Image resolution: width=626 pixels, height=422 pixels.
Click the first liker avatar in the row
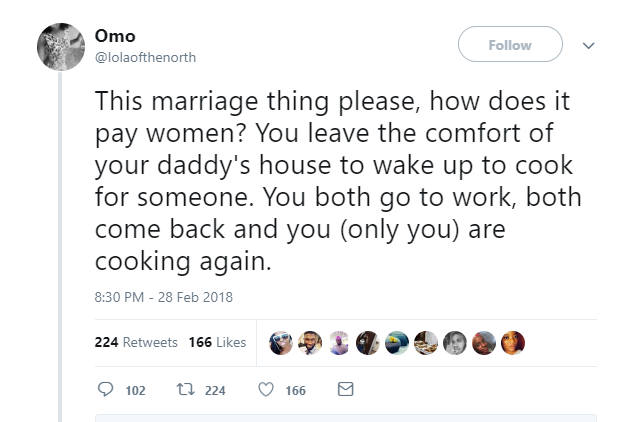(283, 342)
